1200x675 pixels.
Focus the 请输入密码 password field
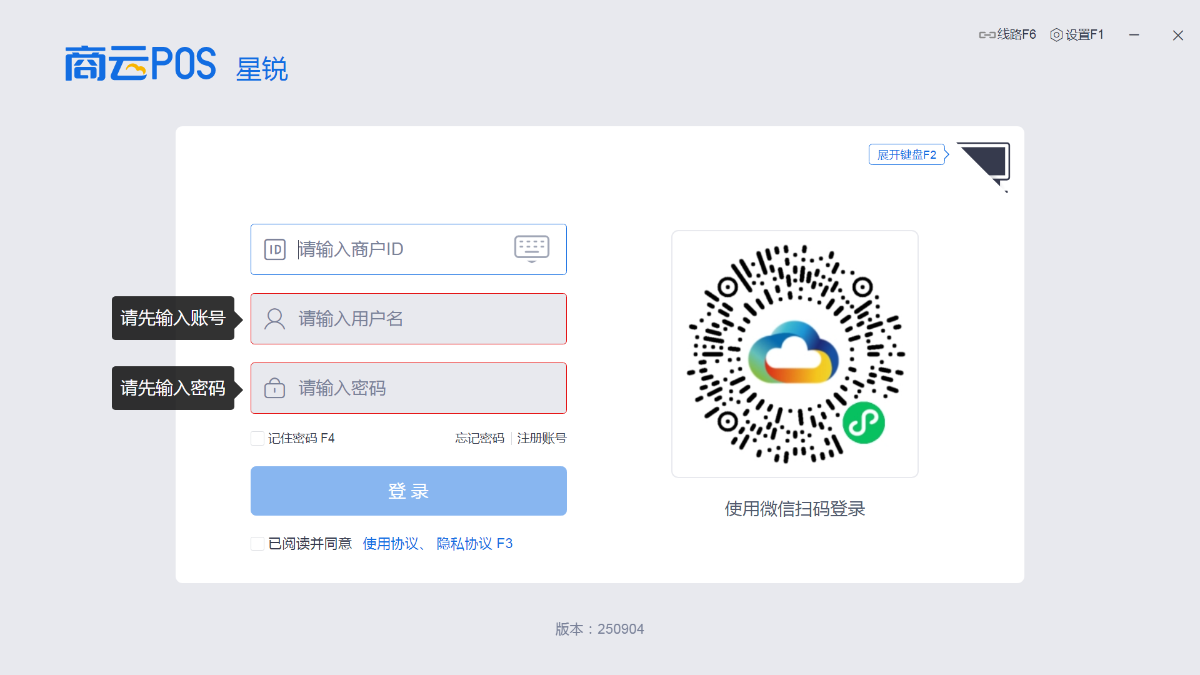pyautogui.click(x=420, y=388)
